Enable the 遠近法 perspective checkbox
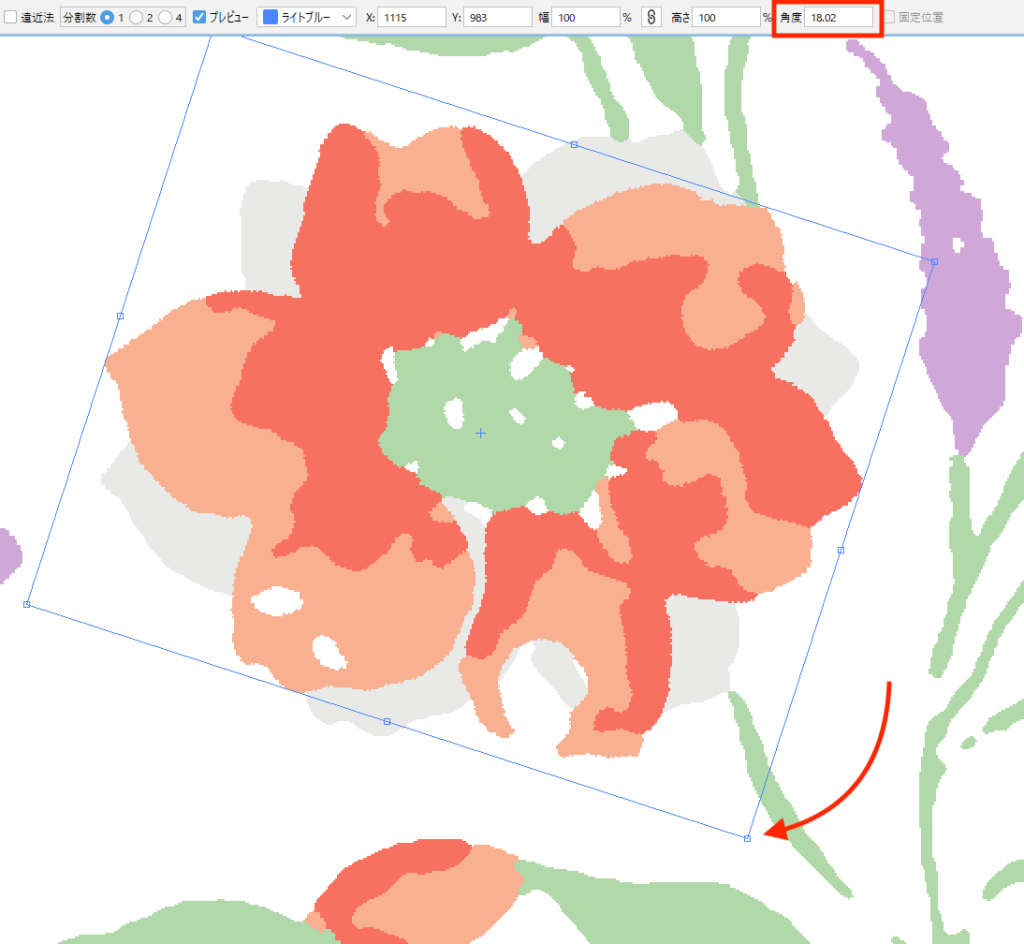This screenshot has width=1024, height=944. point(10,17)
